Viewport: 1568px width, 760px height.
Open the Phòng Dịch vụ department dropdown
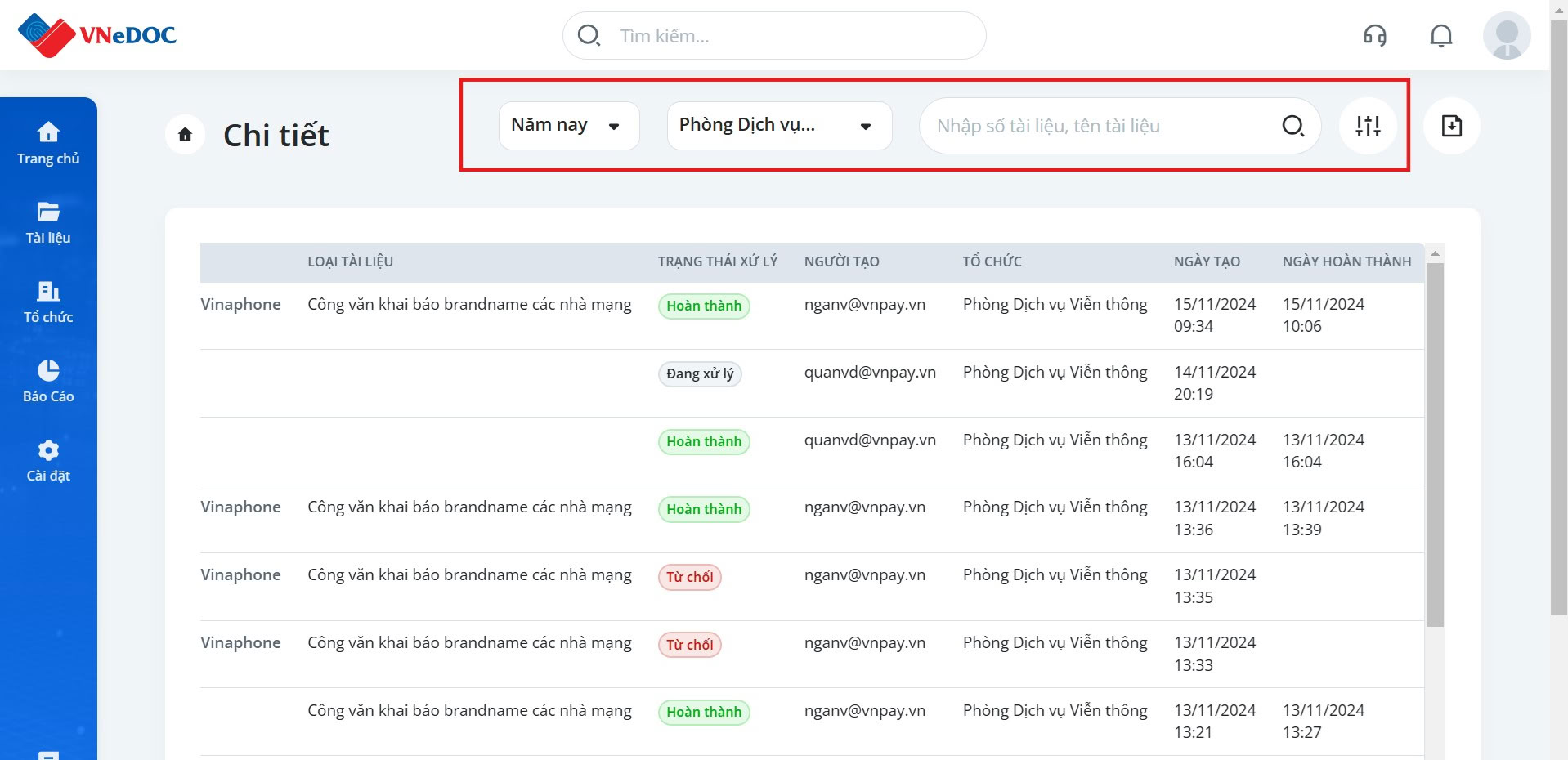coord(779,126)
